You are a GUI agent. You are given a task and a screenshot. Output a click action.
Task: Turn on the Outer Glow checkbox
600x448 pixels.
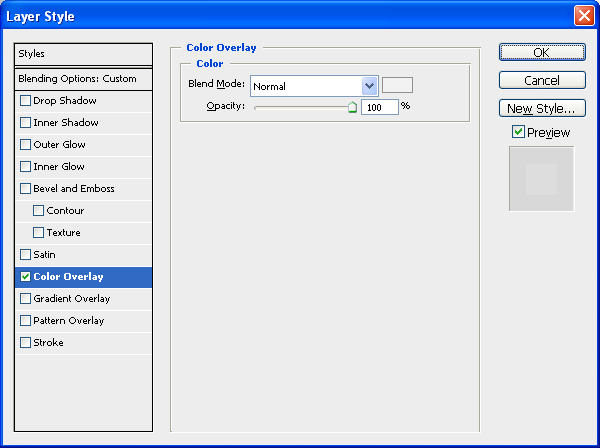25,145
